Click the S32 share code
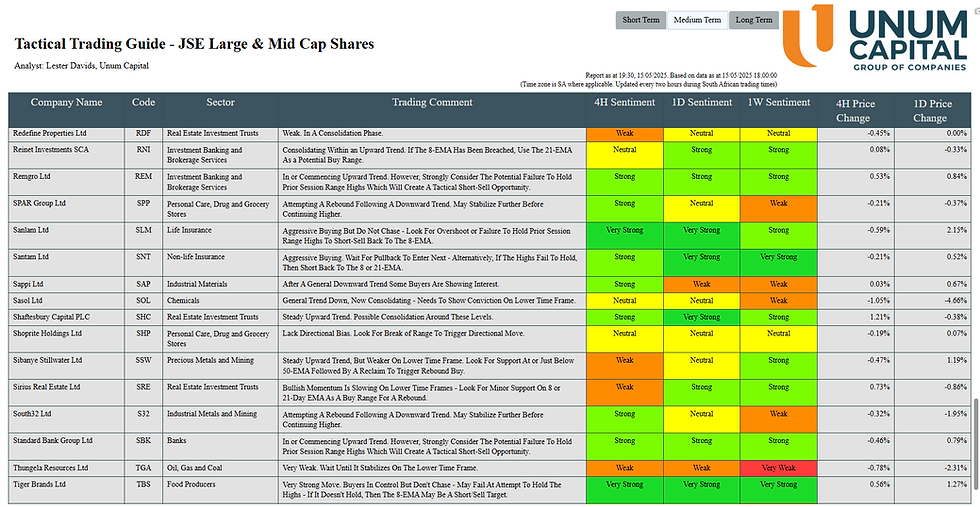 (x=143, y=414)
